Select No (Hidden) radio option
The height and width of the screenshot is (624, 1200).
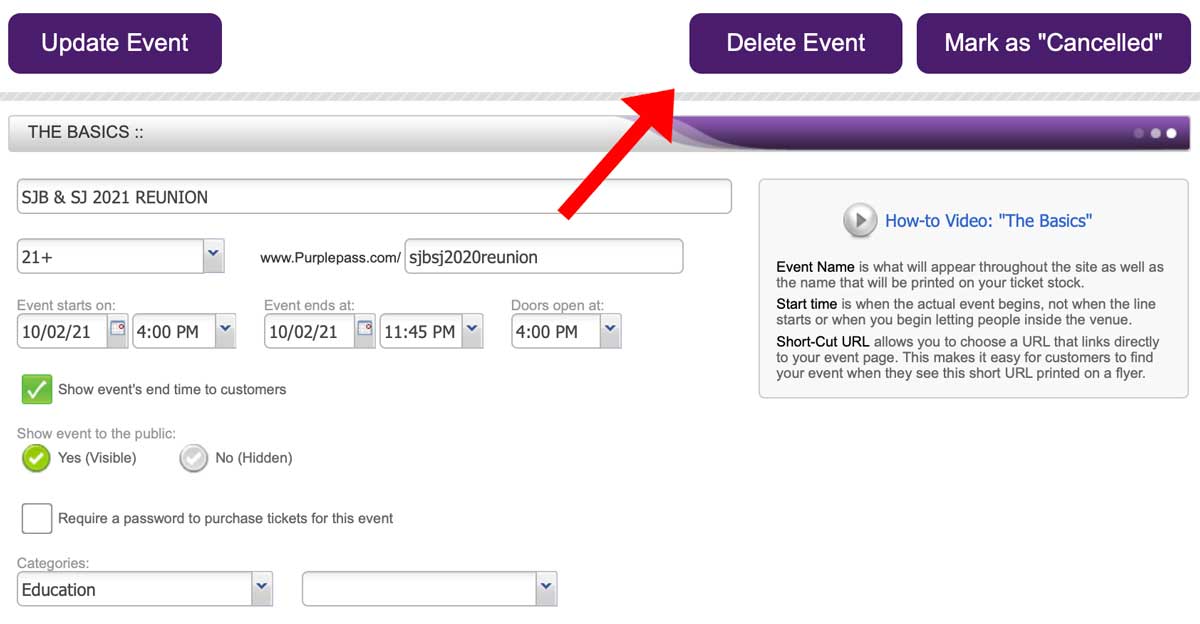194,458
